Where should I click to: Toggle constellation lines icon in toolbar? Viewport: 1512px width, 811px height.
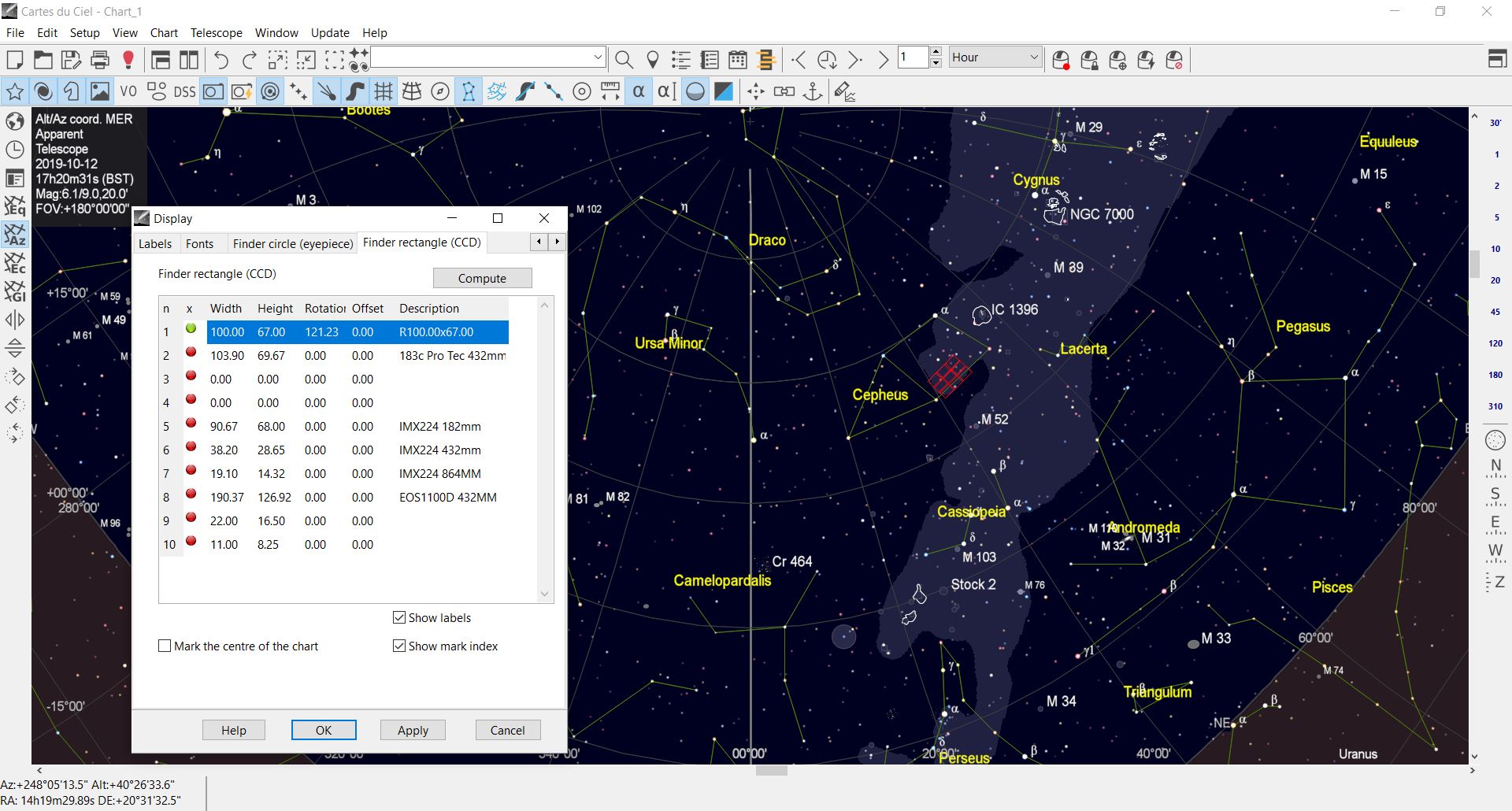(x=469, y=92)
